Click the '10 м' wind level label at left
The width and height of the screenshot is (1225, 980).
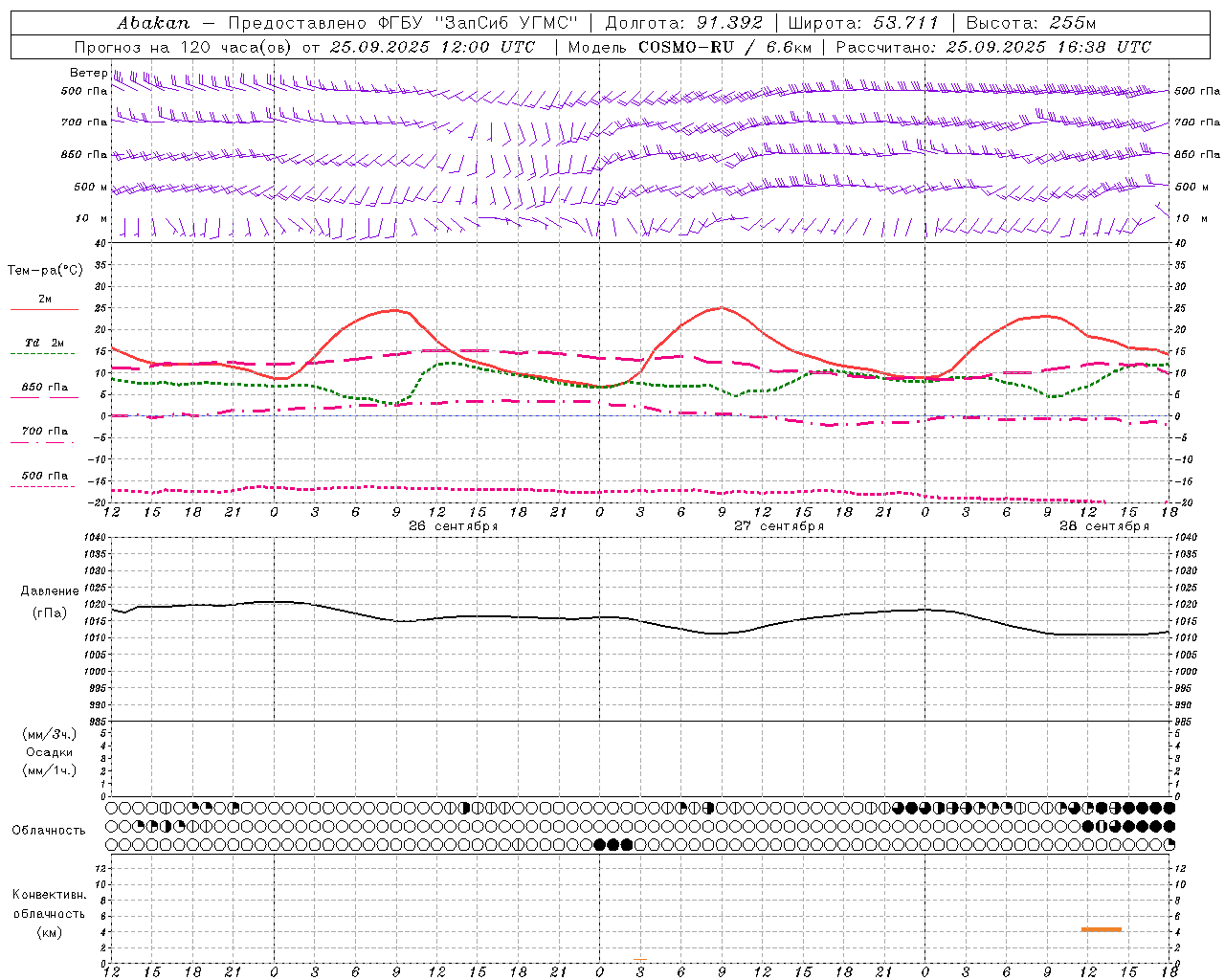point(92,218)
